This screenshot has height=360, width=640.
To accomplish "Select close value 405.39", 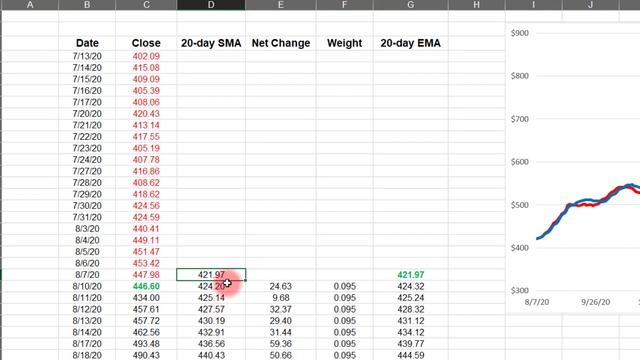I will 146,91.
